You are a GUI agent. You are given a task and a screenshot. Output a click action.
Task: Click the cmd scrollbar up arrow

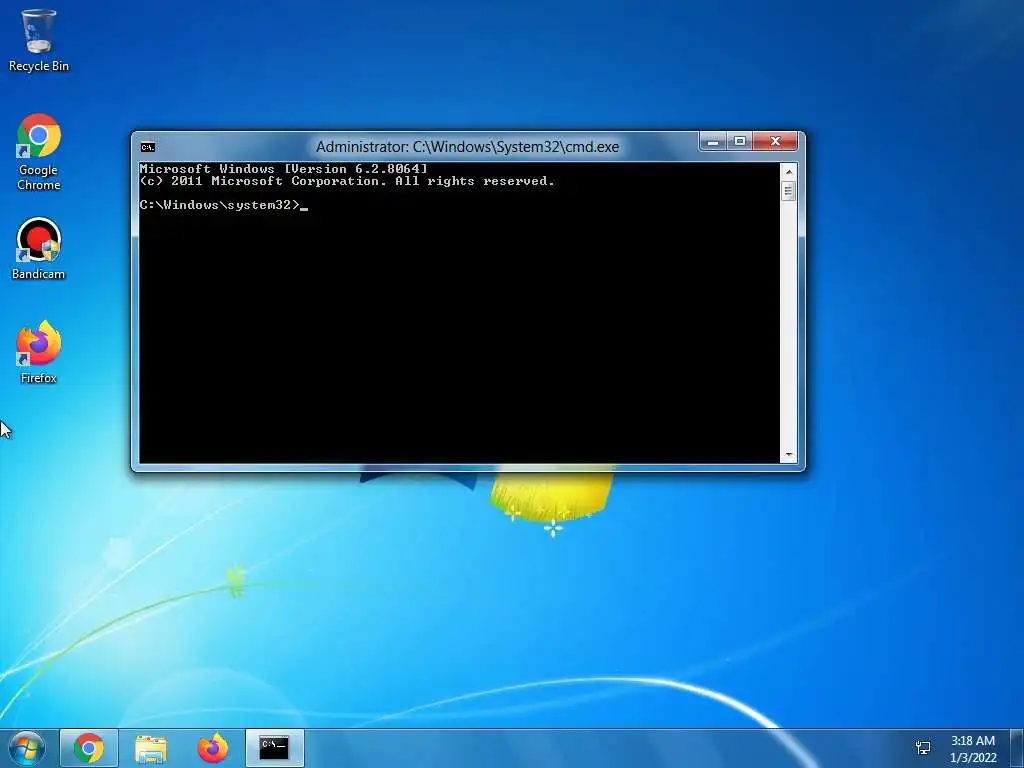pyautogui.click(x=789, y=172)
